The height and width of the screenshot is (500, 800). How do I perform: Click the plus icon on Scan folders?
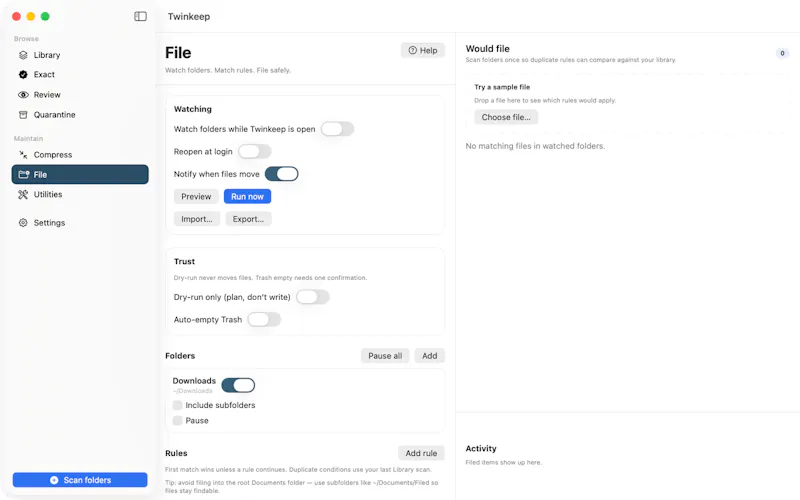pyautogui.click(x=54, y=480)
